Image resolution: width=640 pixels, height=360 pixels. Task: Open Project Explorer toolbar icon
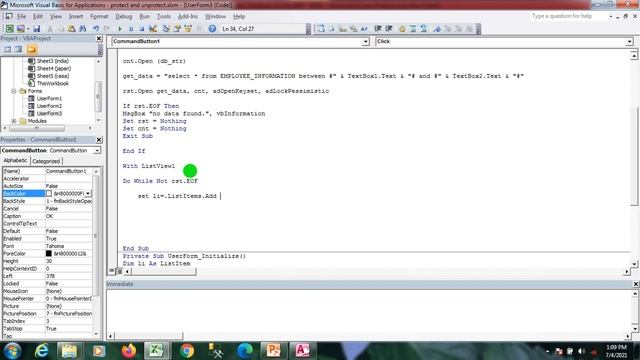(x=166, y=29)
